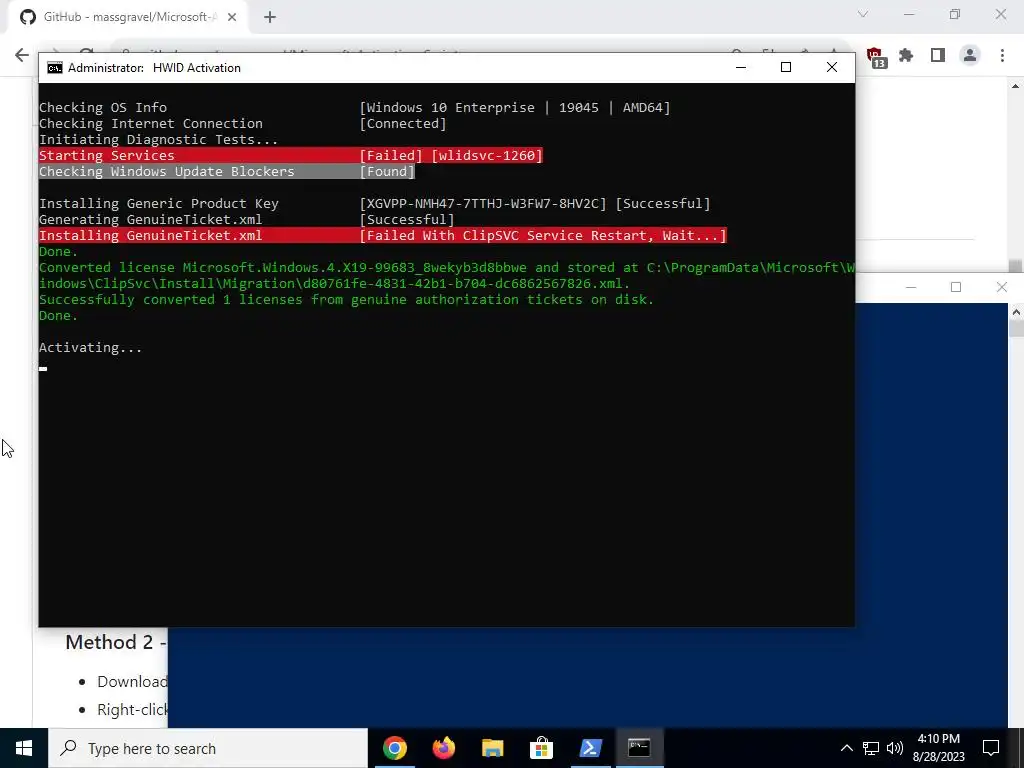Maximize the HWID Activation window
This screenshot has width=1024, height=768.
click(x=786, y=67)
